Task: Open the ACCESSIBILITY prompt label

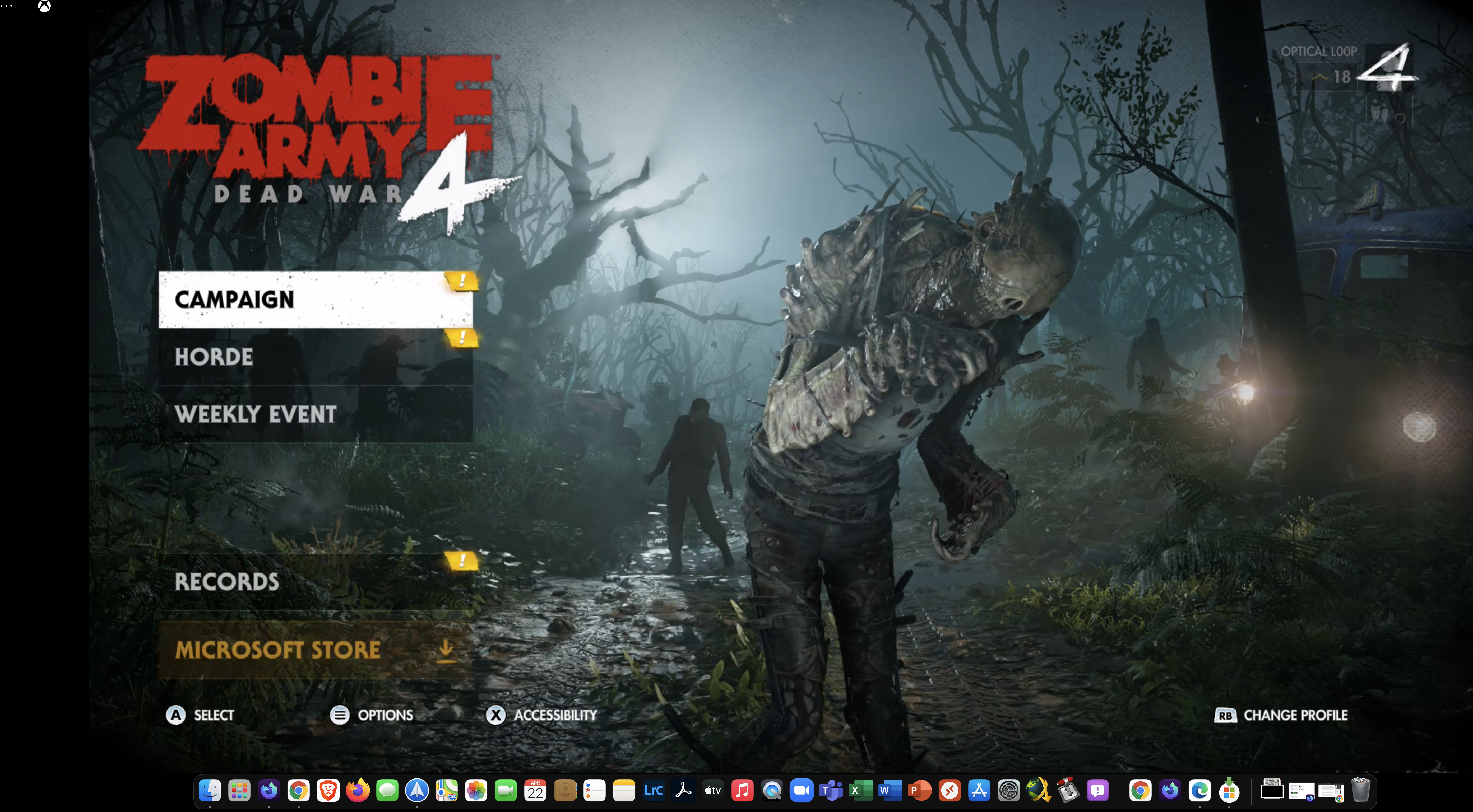Action: (555, 715)
